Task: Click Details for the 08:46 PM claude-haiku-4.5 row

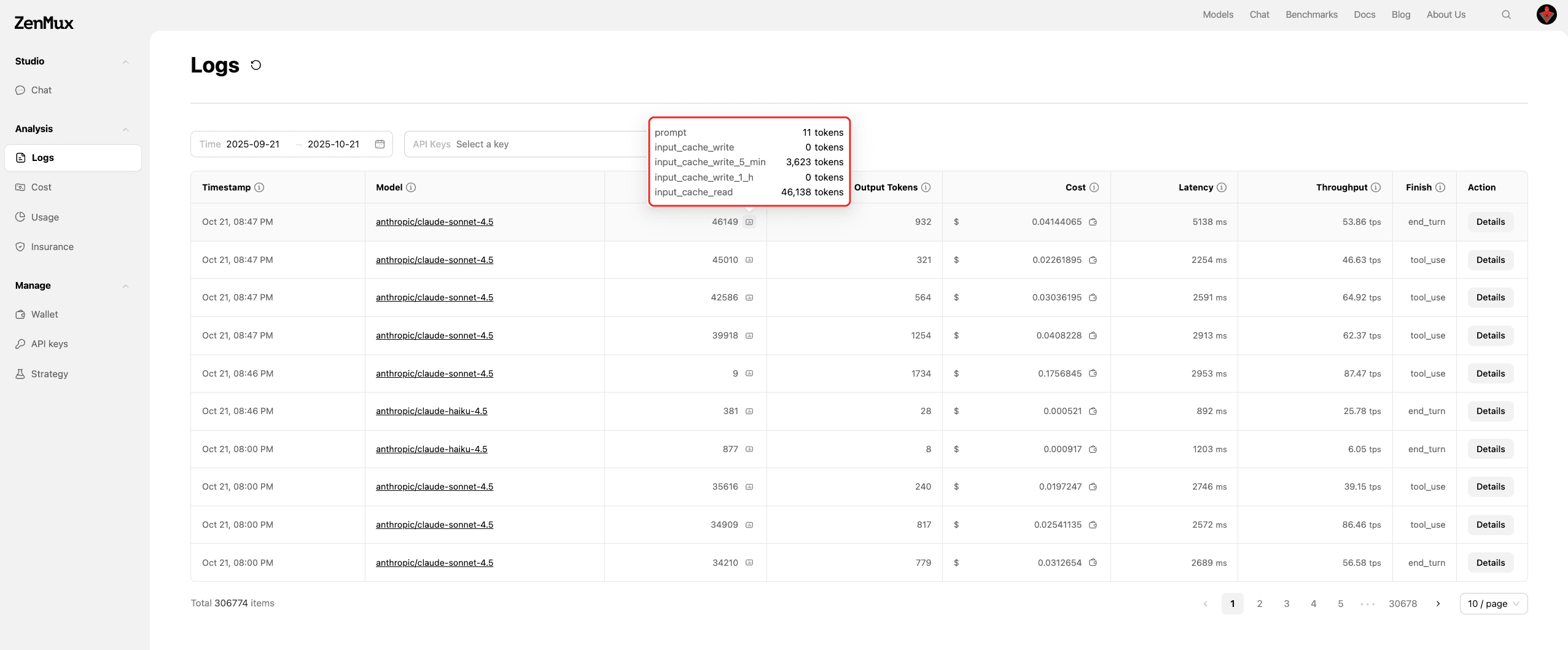Action: tap(1490, 411)
